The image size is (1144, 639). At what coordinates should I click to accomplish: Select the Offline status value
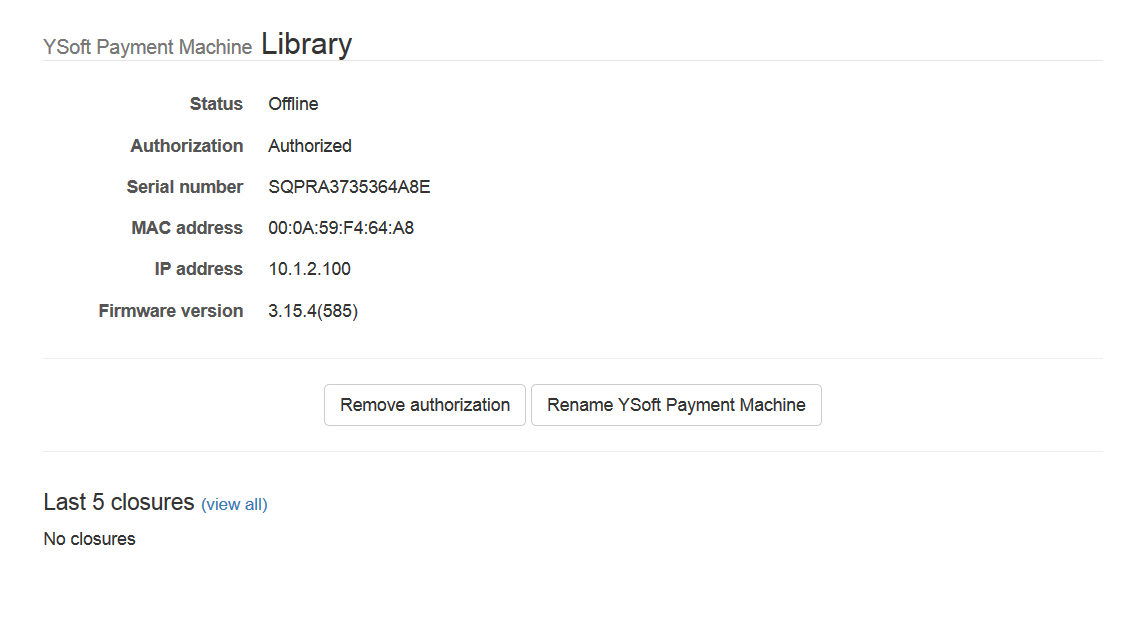point(293,104)
